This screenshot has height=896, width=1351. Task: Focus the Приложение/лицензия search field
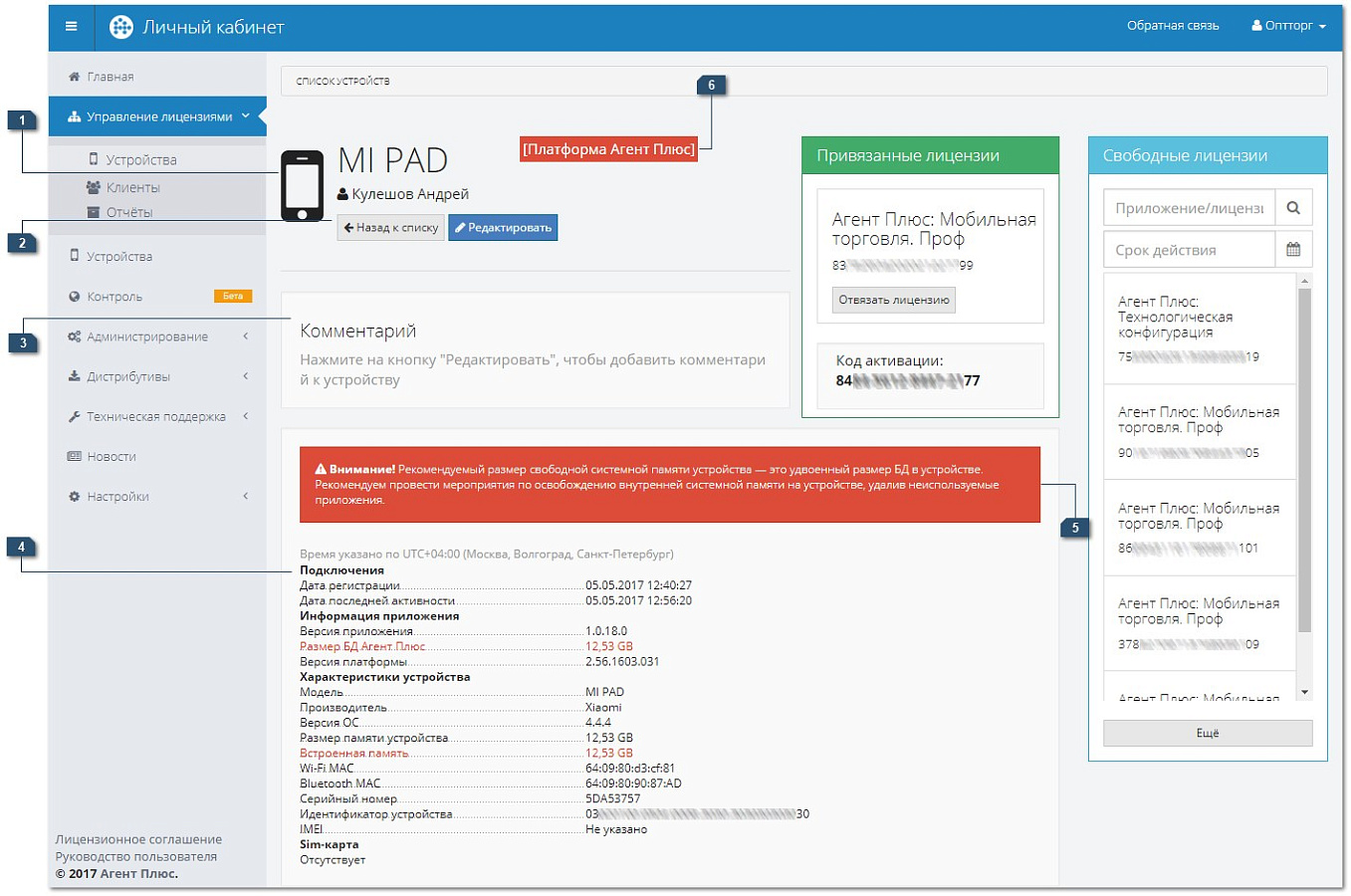(x=1189, y=208)
